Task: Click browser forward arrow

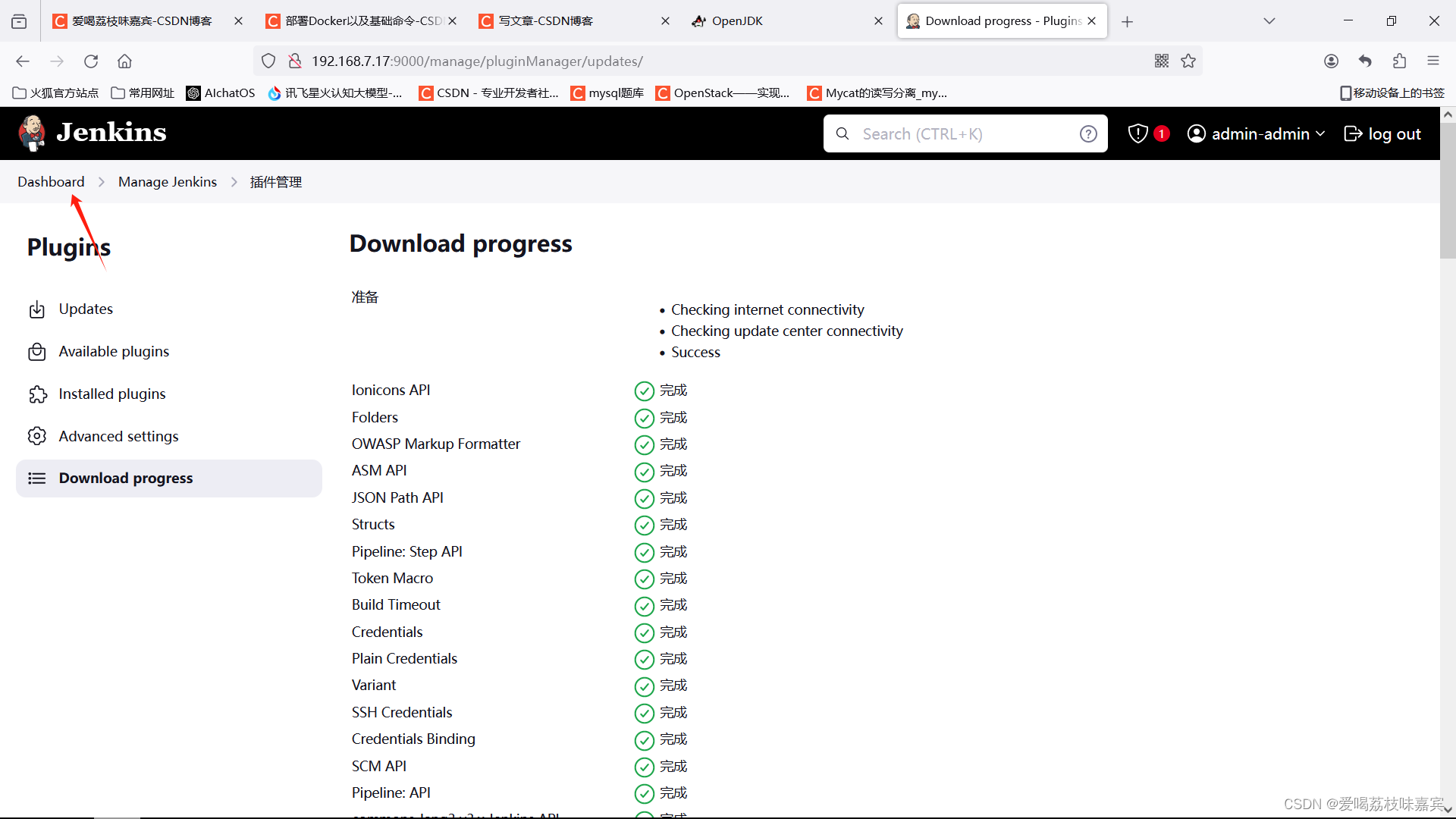Action: tap(57, 61)
